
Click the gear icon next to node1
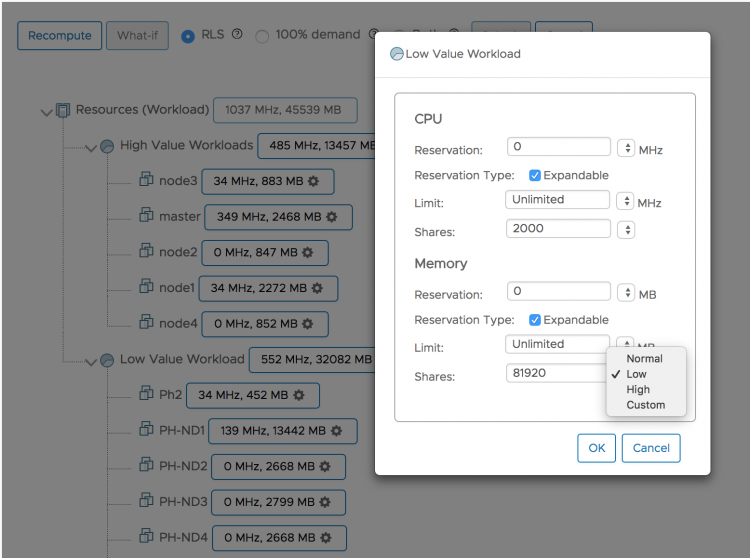pos(317,288)
